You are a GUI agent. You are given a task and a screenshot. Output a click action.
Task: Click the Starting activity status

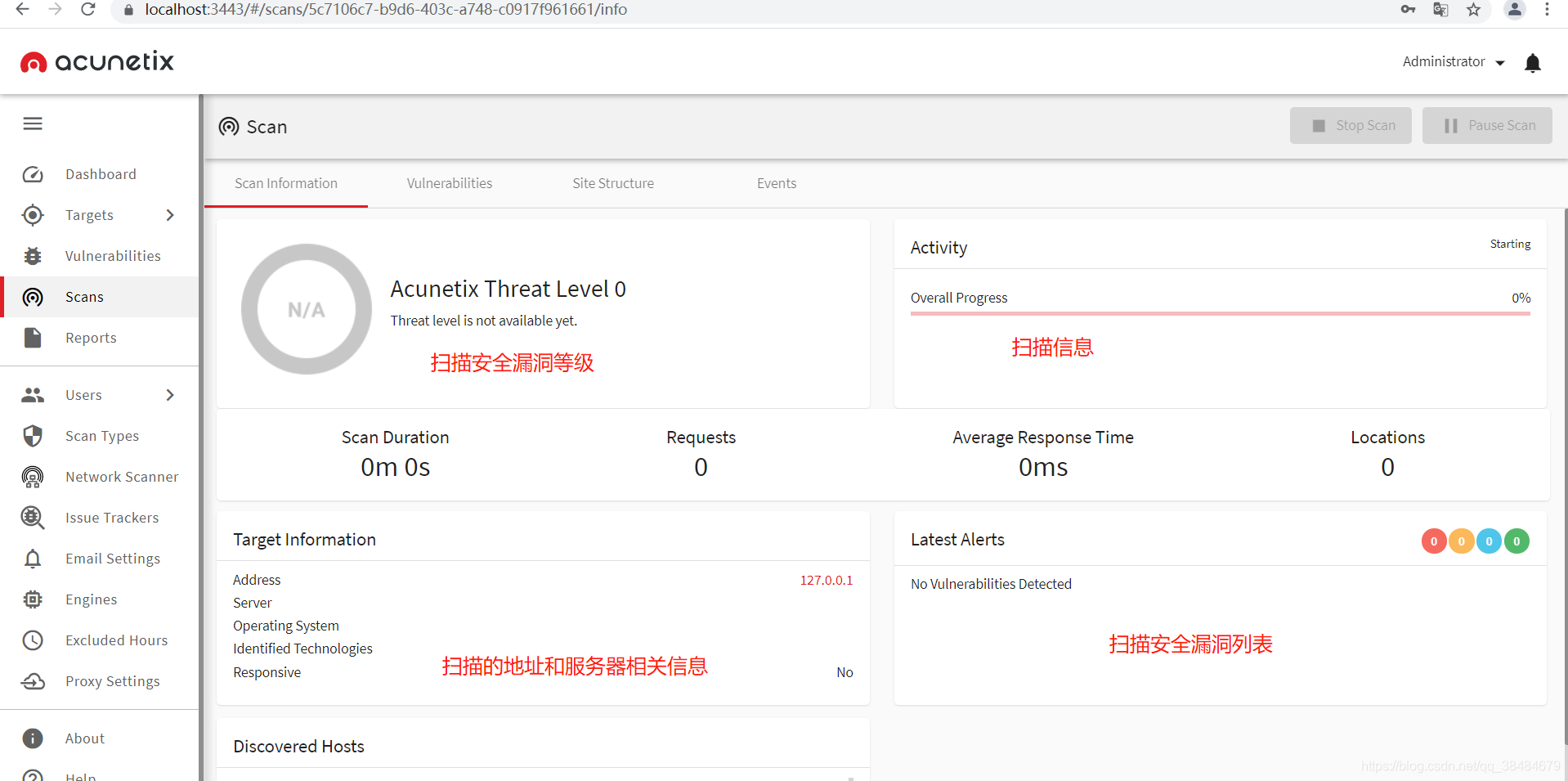click(x=1510, y=244)
